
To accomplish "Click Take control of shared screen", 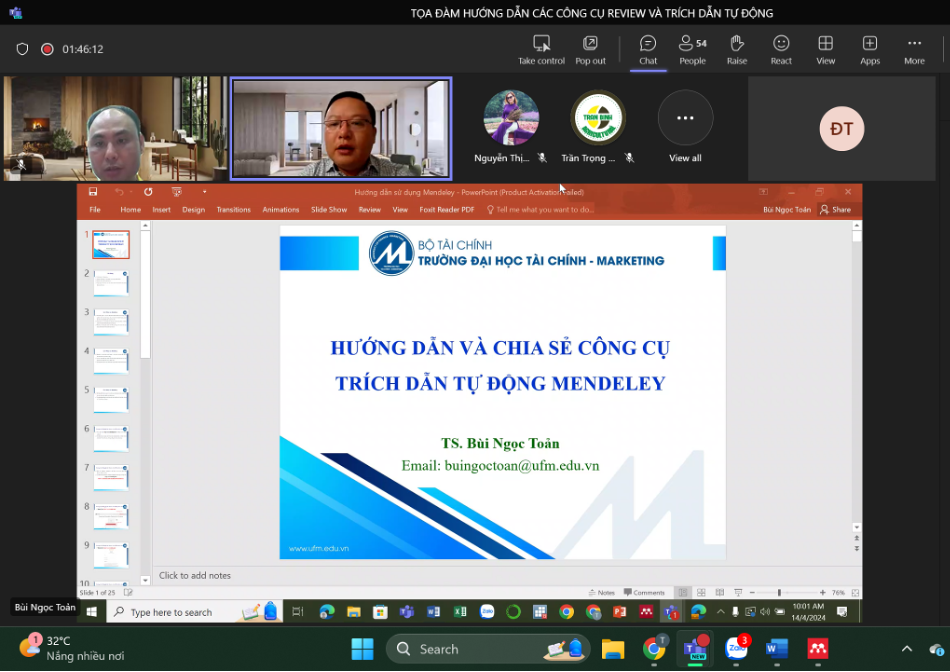I will (x=541, y=49).
